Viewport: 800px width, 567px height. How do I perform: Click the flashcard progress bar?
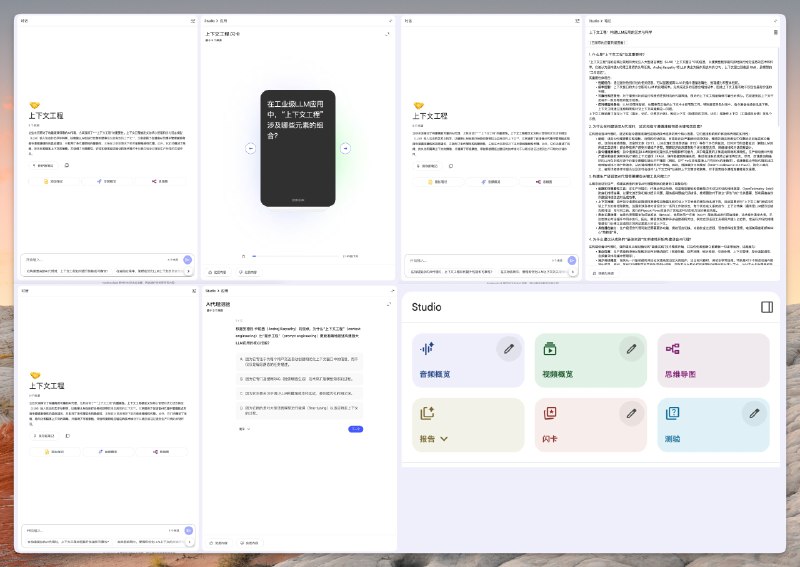[295, 256]
